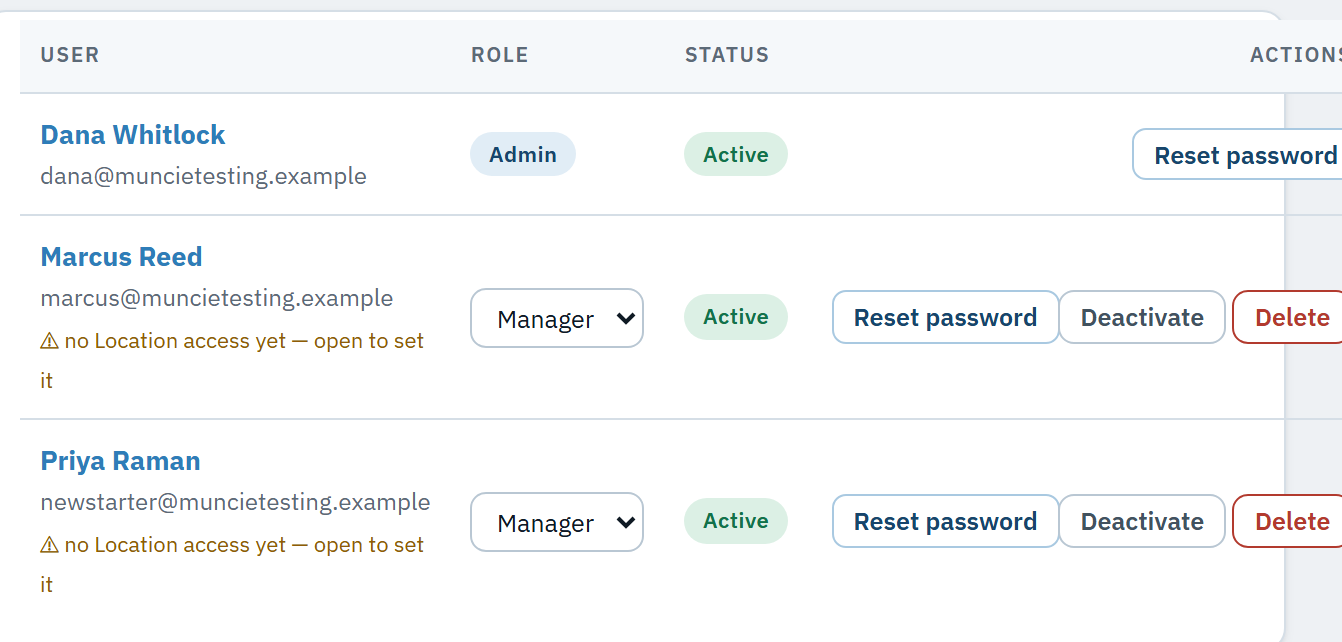The image size is (1342, 642).
Task: Reset password for Marcus Reed
Action: click(945, 317)
